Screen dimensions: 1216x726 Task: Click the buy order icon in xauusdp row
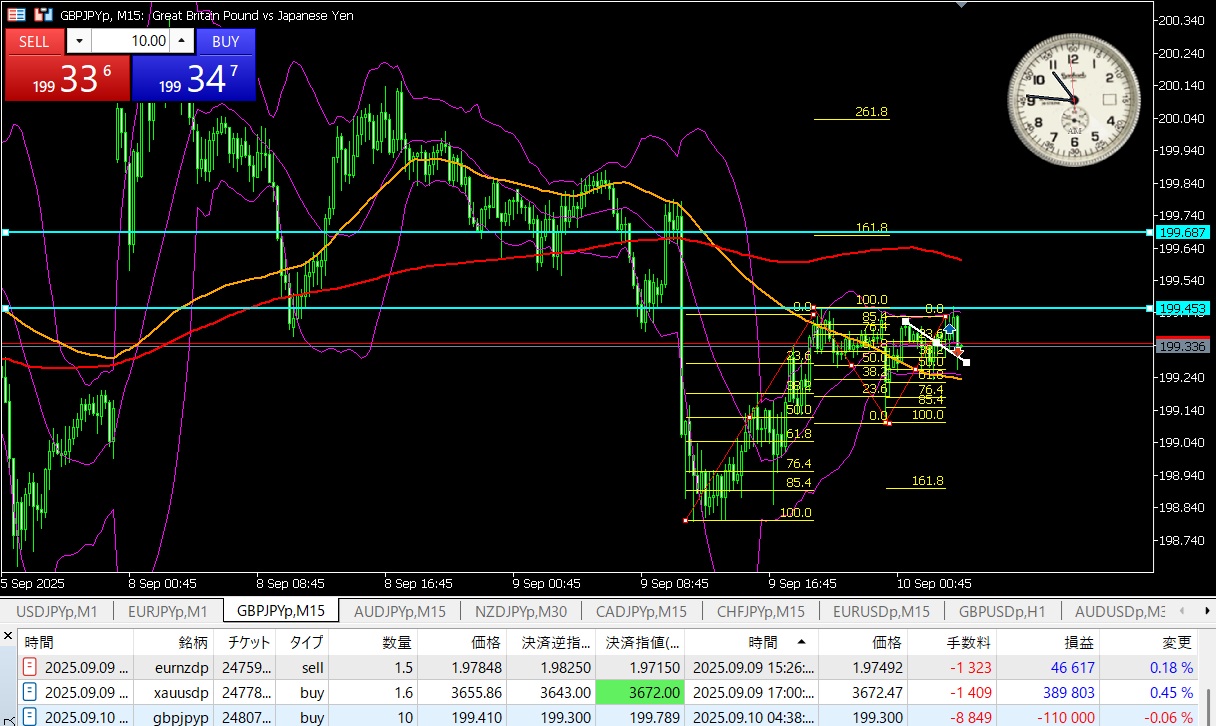tap(30, 692)
